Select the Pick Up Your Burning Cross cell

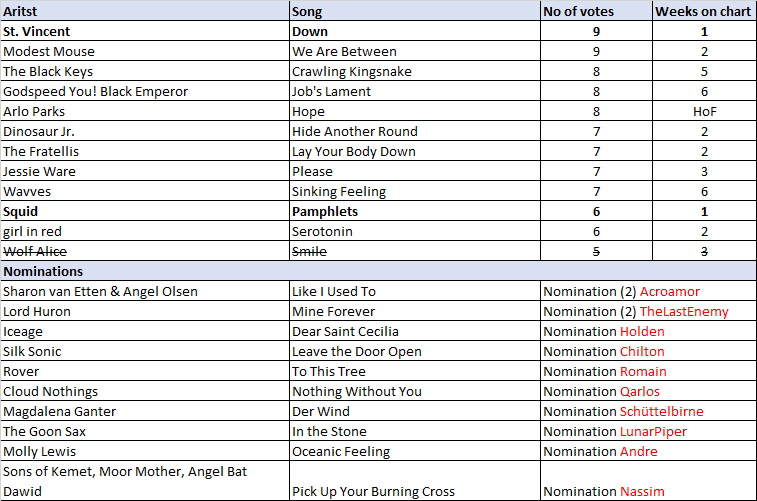tap(415, 481)
